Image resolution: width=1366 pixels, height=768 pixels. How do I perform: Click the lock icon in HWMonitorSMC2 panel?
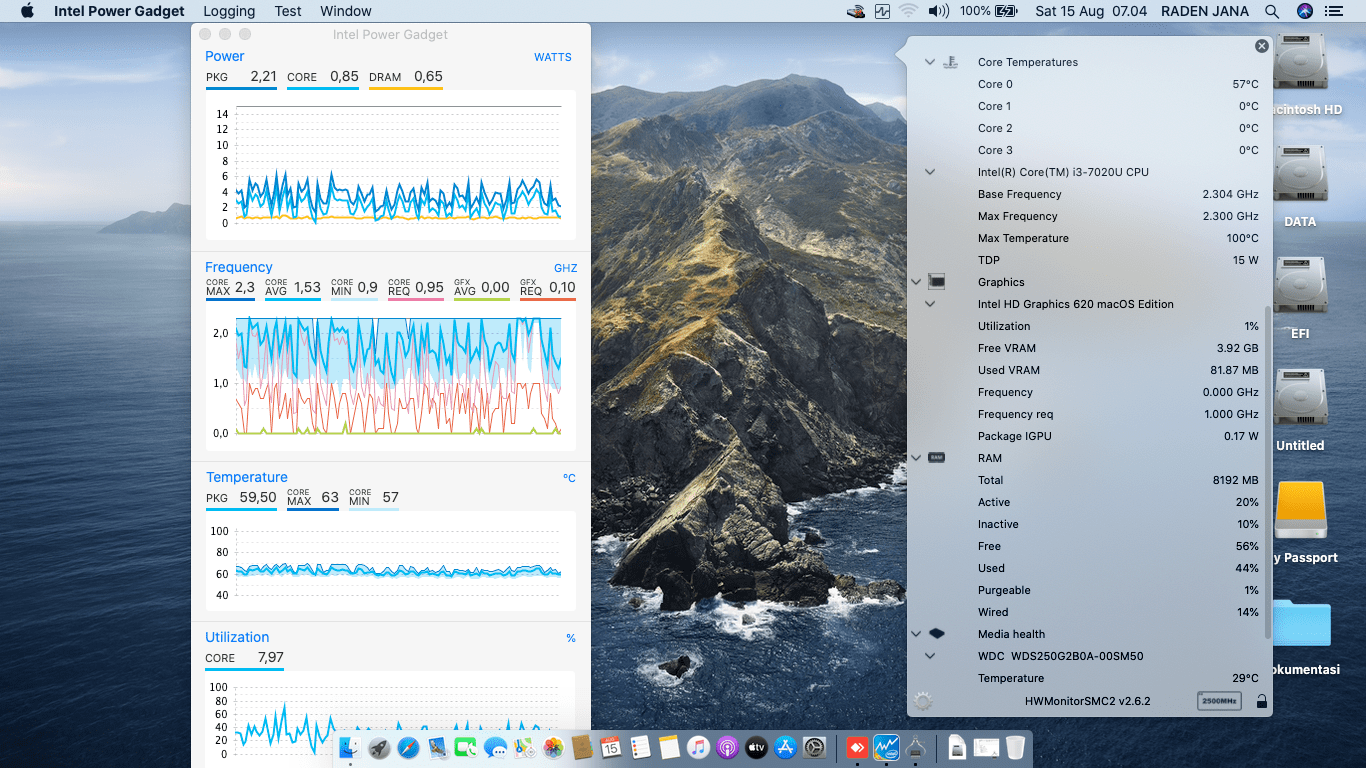[1261, 701]
